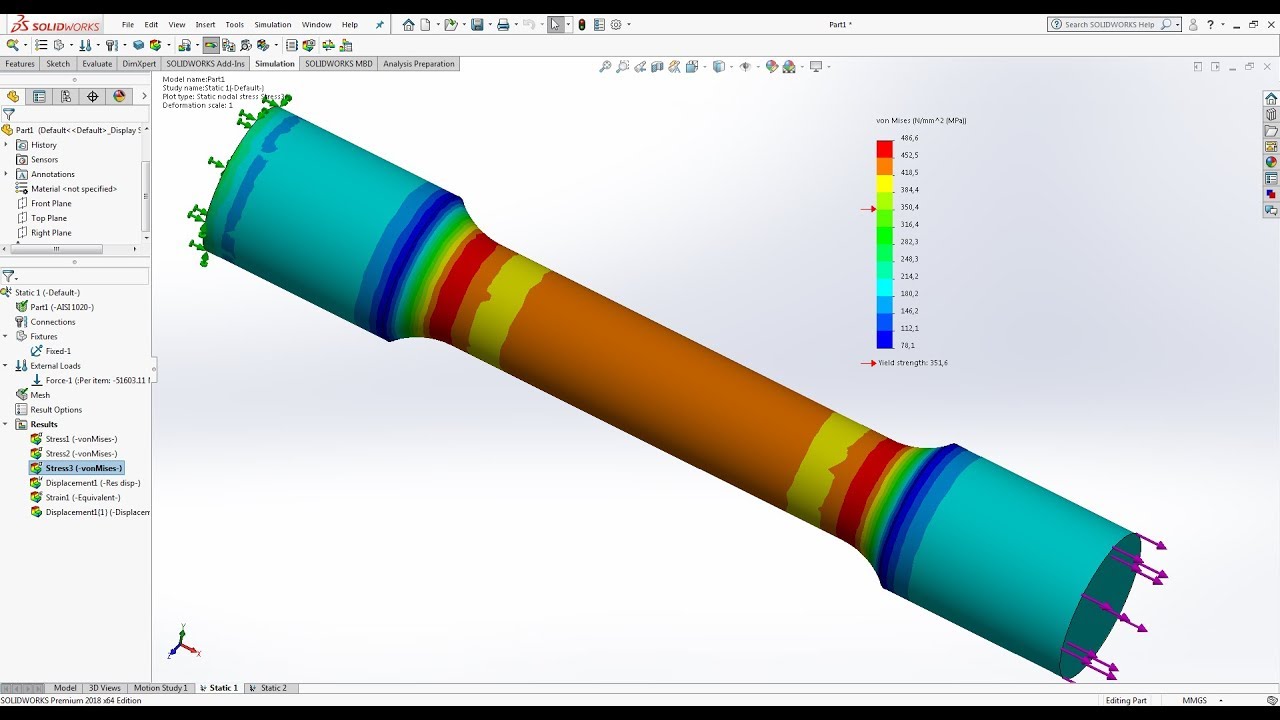
Task: Expand the Annotations node in feature tree
Action: 6,174
